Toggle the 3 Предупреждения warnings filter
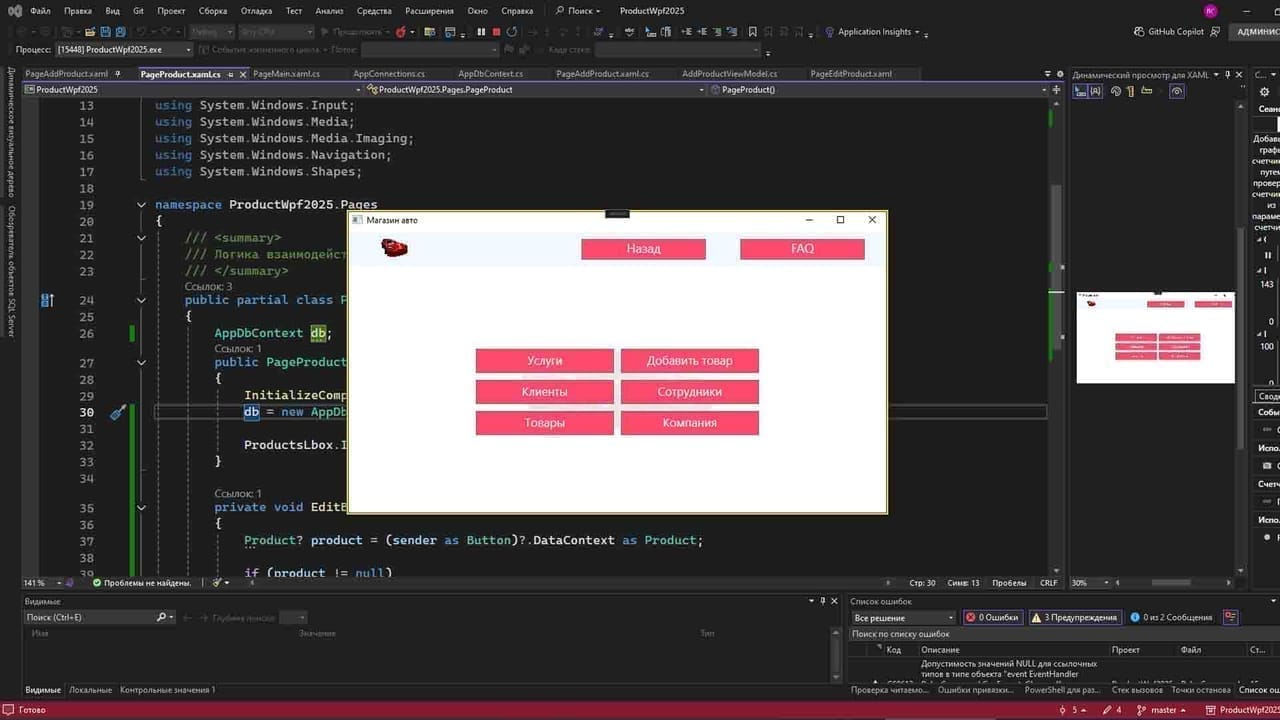 [1074, 617]
